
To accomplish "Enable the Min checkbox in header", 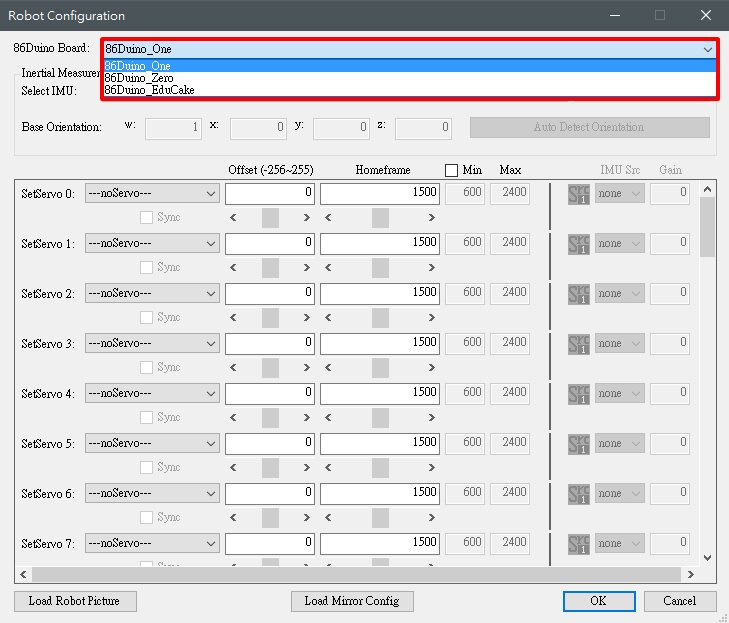I will (x=451, y=170).
